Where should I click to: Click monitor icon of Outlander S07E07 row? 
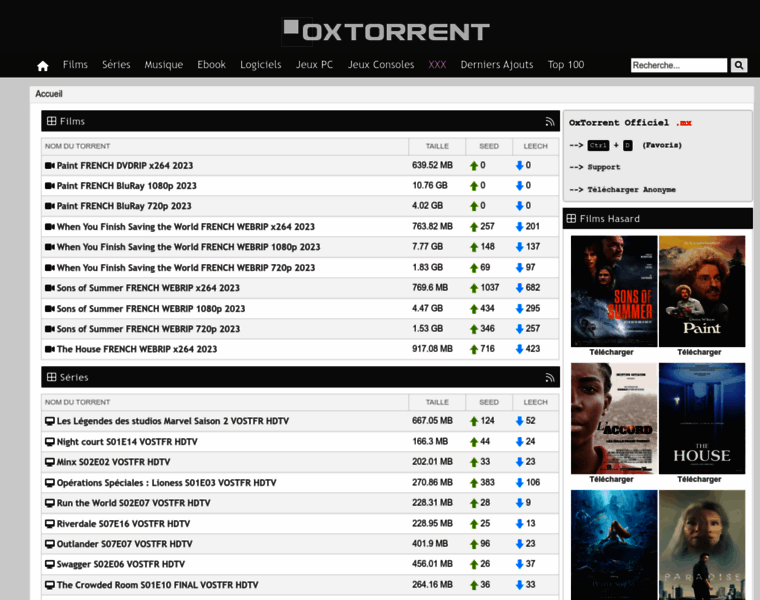tap(50, 544)
